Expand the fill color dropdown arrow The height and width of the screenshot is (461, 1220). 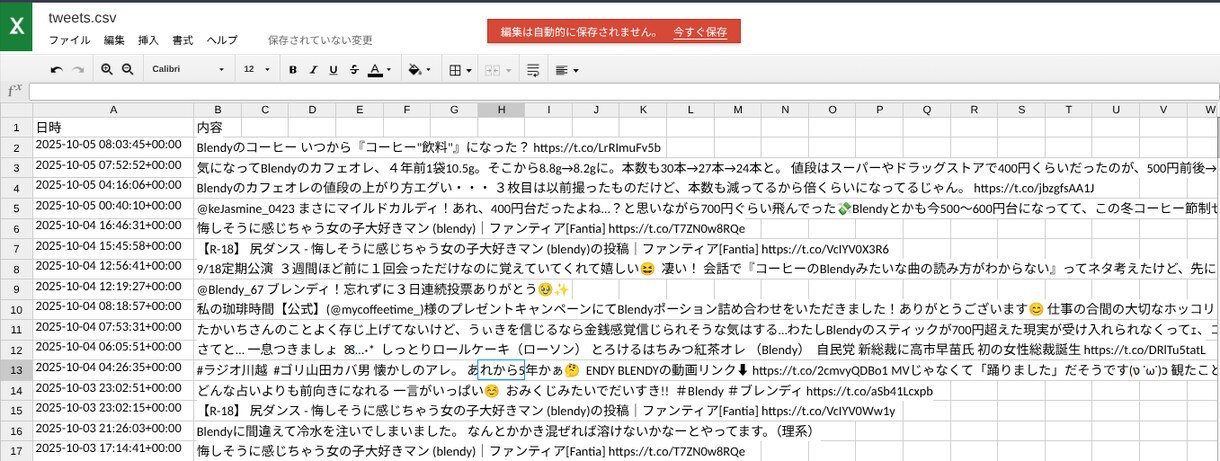click(x=429, y=70)
